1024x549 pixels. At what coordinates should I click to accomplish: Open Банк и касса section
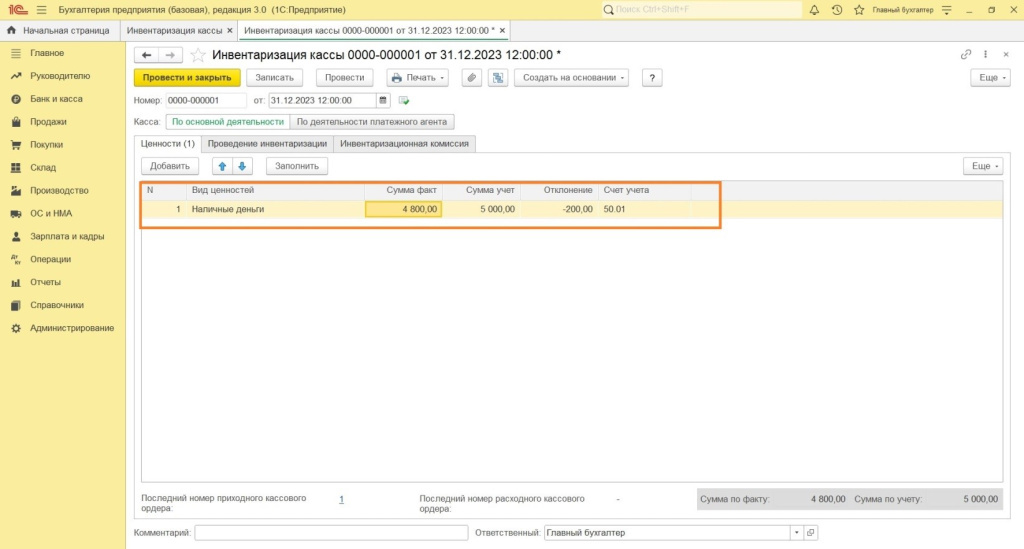[56, 99]
